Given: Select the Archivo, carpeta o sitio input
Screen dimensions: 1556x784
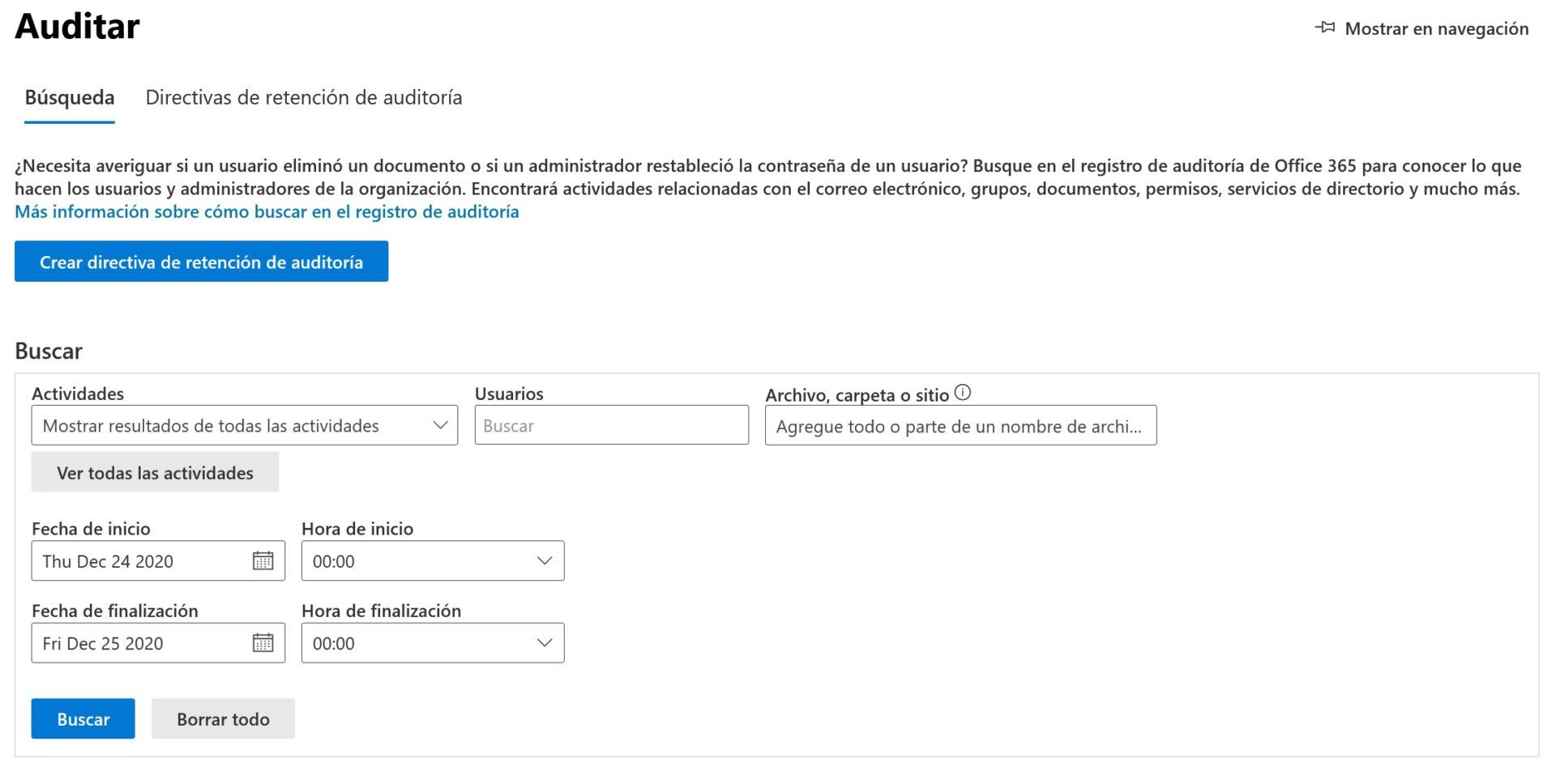Looking at the screenshot, I should (x=960, y=424).
